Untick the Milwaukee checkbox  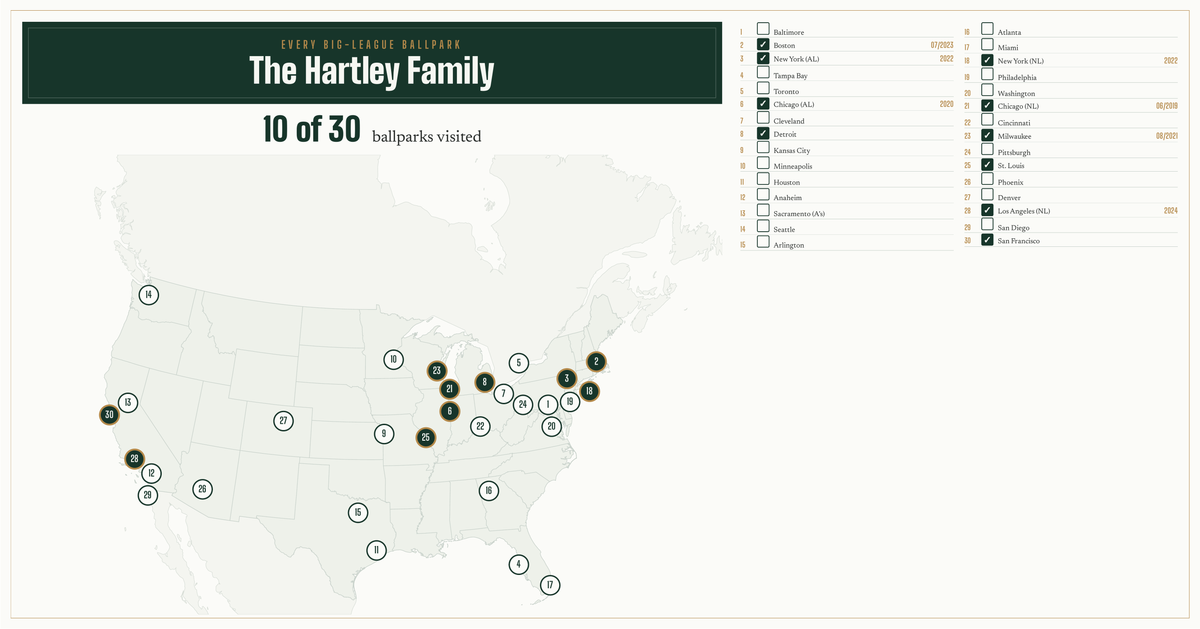[987, 135]
